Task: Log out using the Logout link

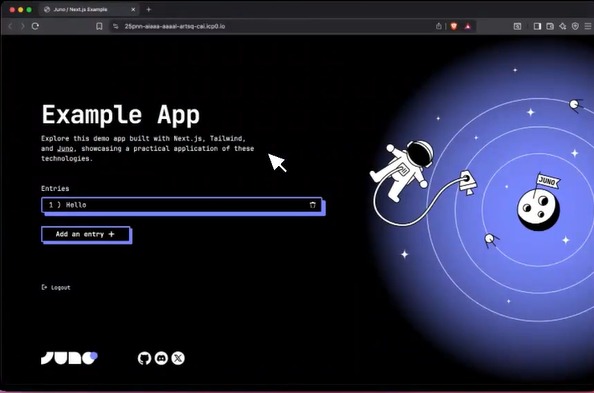Action: pyautogui.click(x=56, y=287)
